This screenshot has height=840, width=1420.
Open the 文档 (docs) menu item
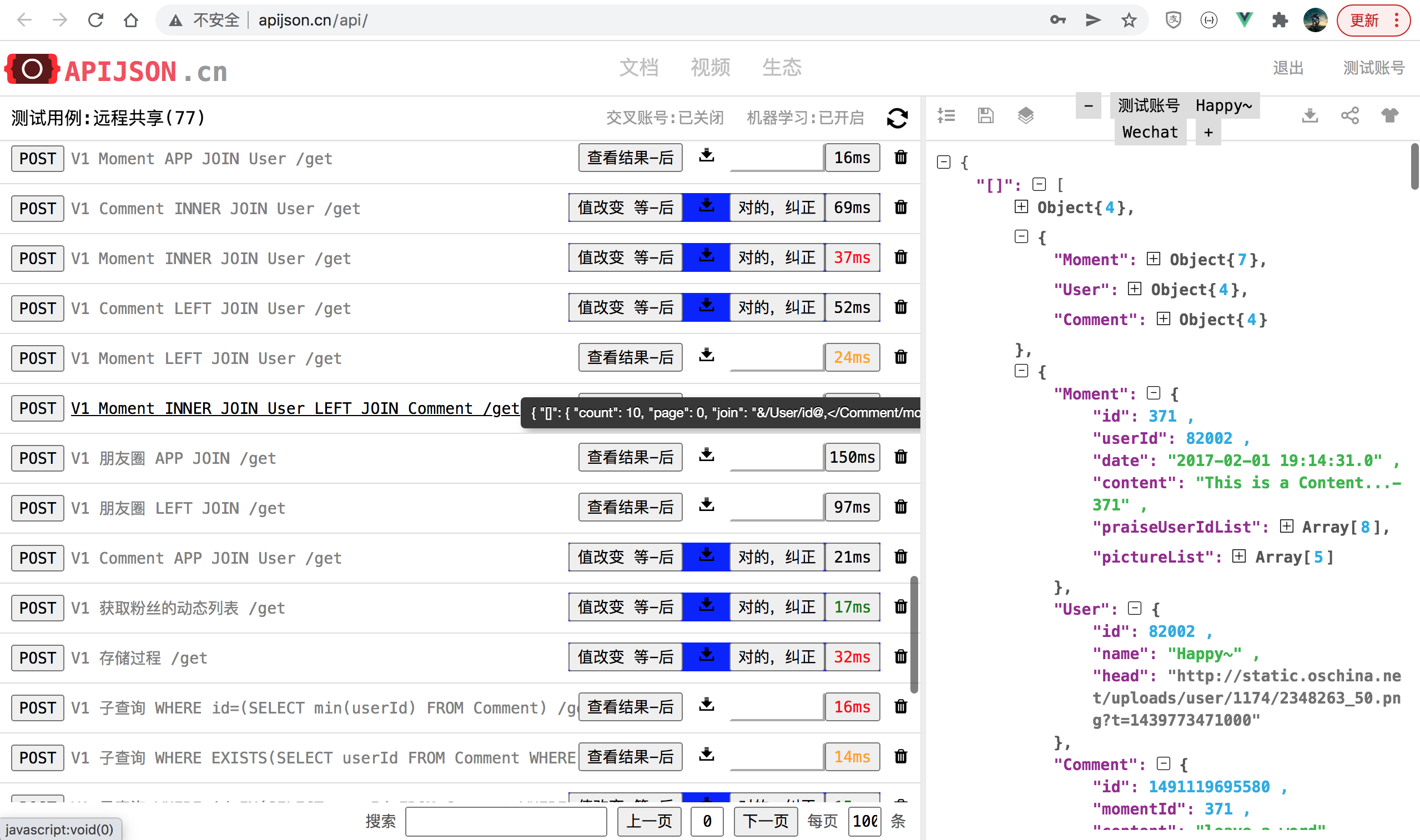pyautogui.click(x=638, y=68)
